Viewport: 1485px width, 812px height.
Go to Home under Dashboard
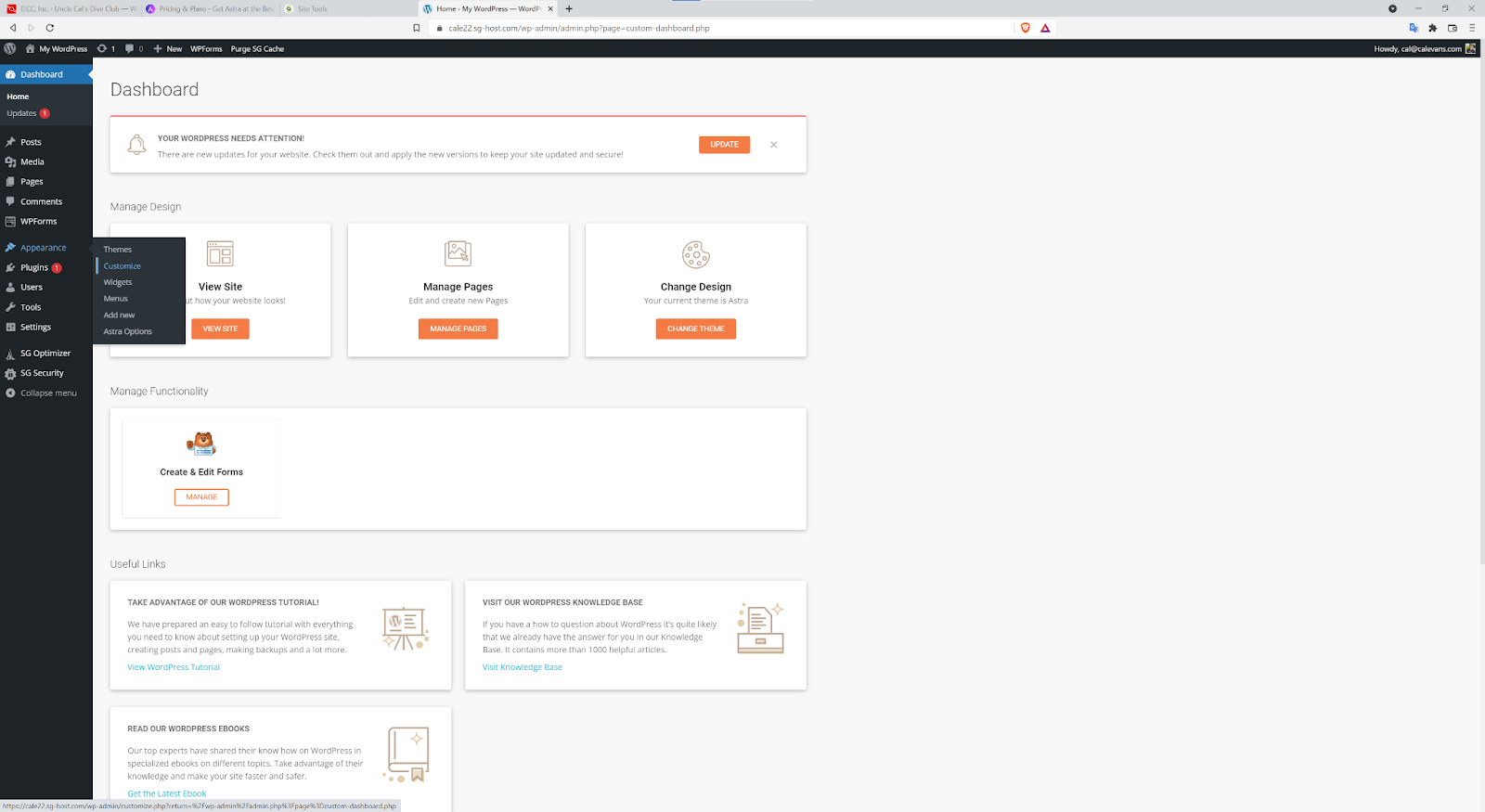click(x=18, y=97)
